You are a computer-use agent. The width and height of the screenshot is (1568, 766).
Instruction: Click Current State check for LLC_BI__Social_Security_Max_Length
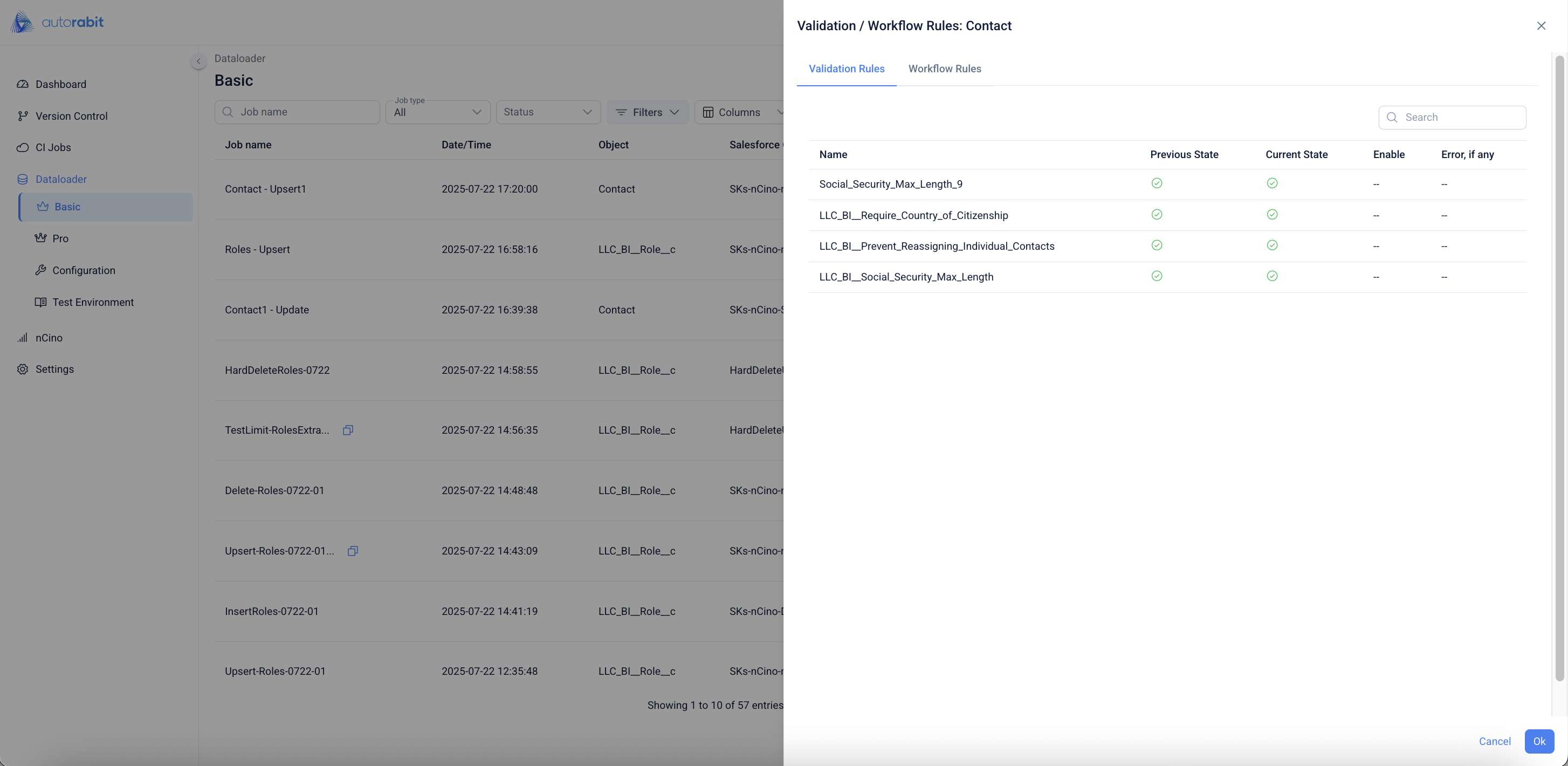[1271, 276]
